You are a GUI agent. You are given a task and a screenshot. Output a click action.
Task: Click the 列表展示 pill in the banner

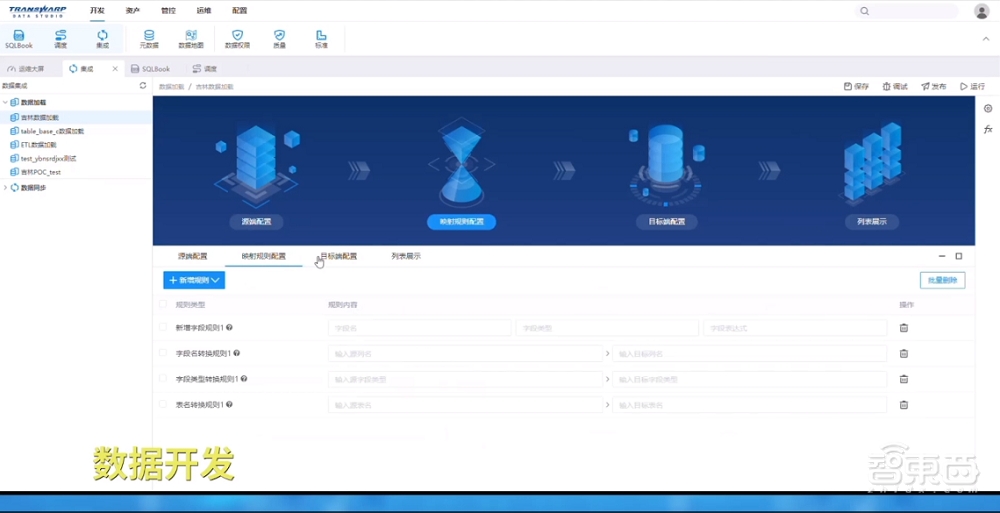pos(872,222)
